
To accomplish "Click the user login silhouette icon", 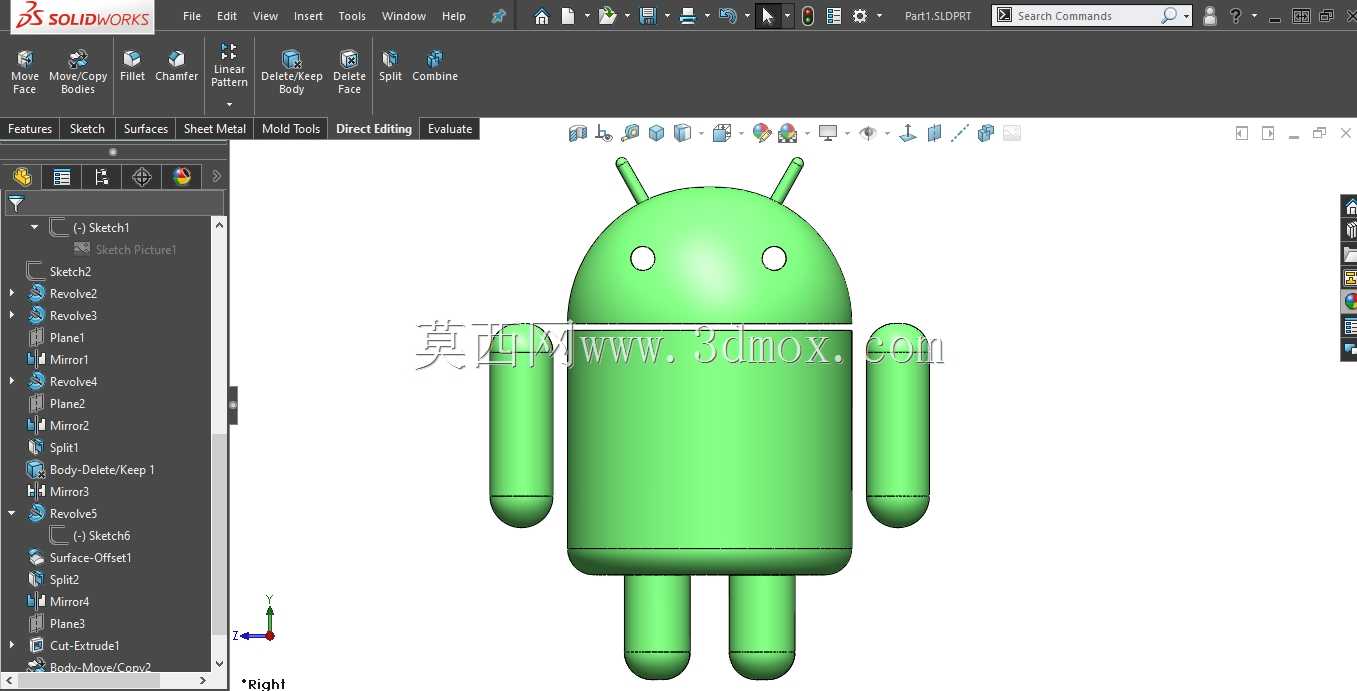I will (1210, 16).
